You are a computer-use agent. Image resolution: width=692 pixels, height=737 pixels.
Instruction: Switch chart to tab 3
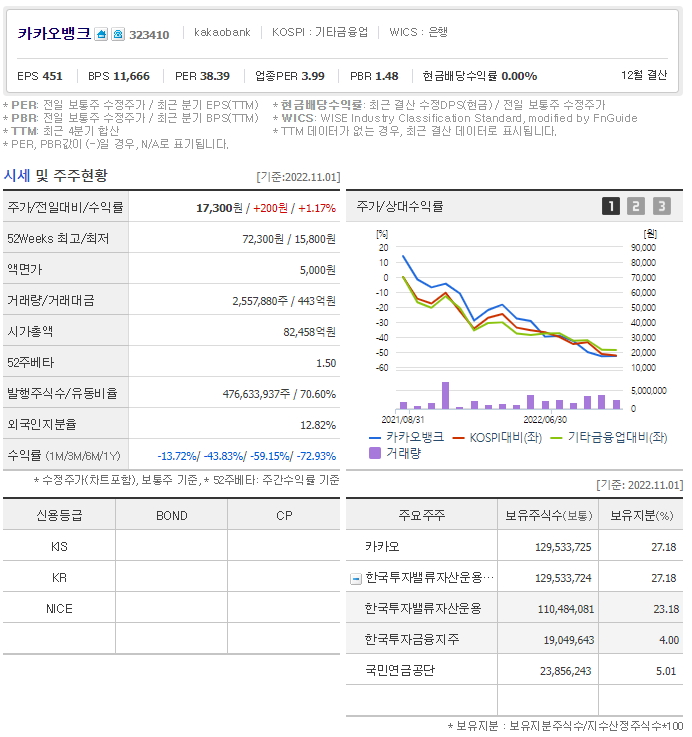coord(661,206)
